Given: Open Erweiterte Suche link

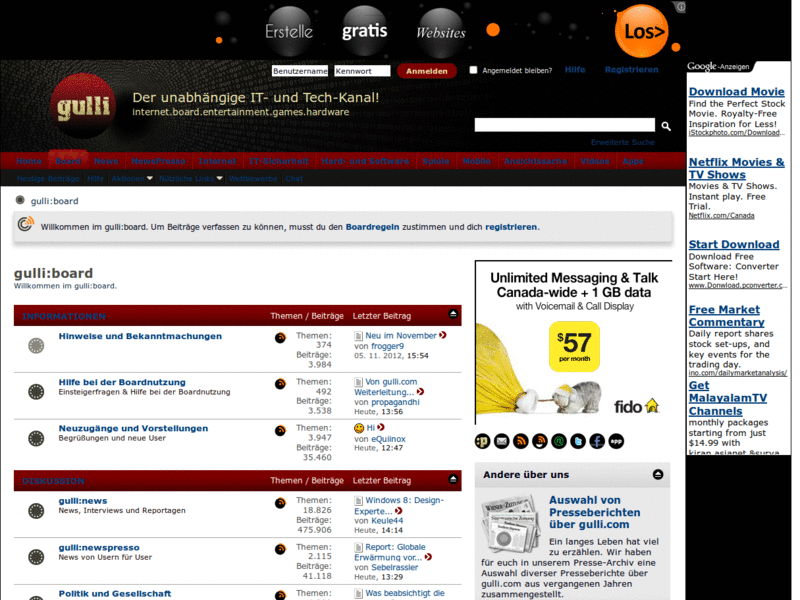Looking at the screenshot, I should click(x=623, y=142).
